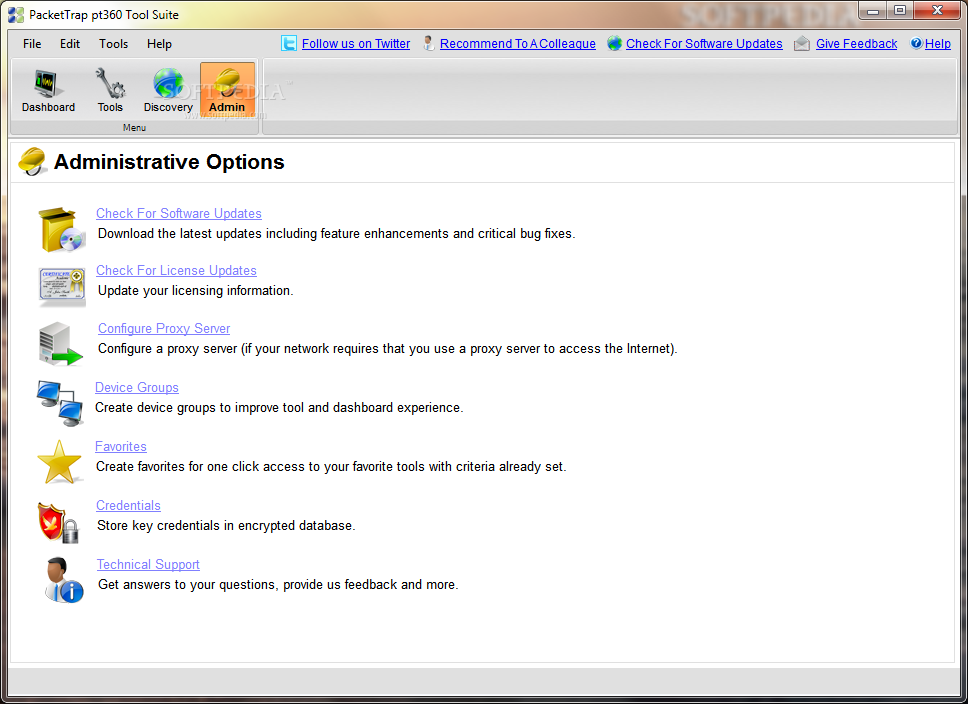Open the Tools wrench icon
968x704 pixels.
[110, 90]
